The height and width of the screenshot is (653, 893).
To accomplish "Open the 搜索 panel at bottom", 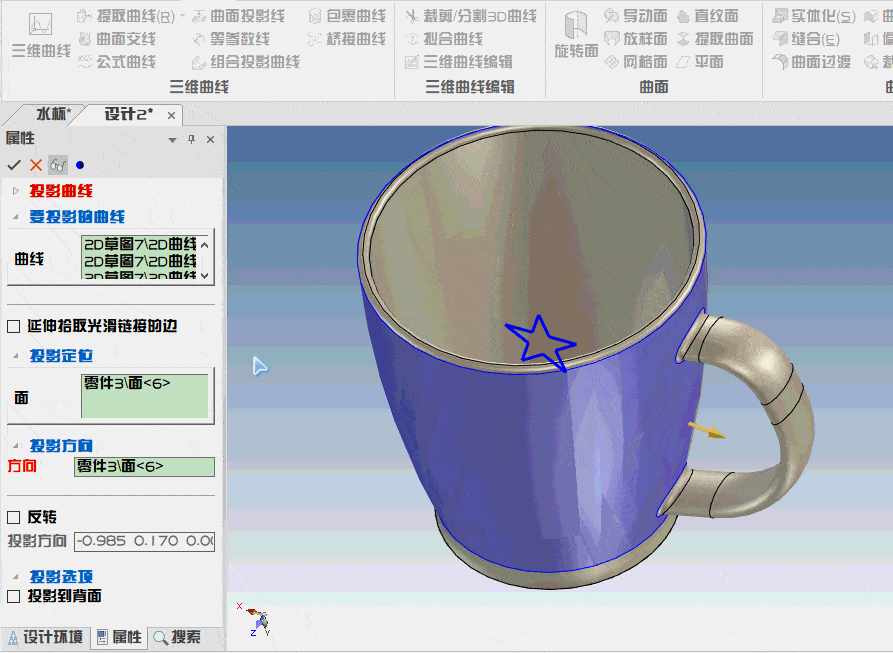I will pos(184,637).
